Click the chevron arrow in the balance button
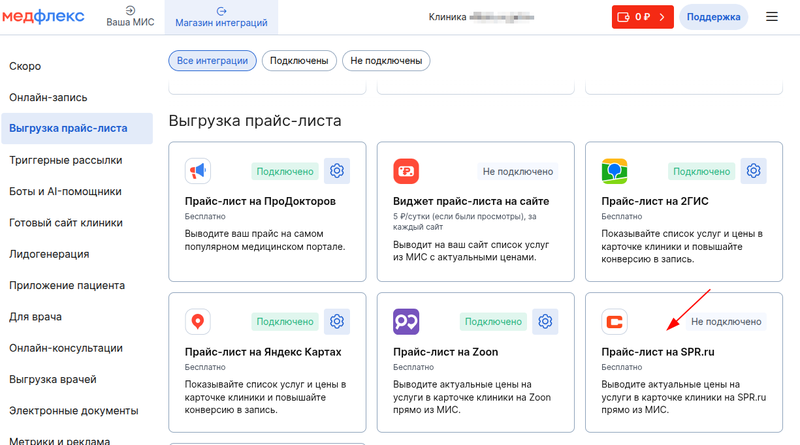The image size is (800, 445). [x=662, y=17]
